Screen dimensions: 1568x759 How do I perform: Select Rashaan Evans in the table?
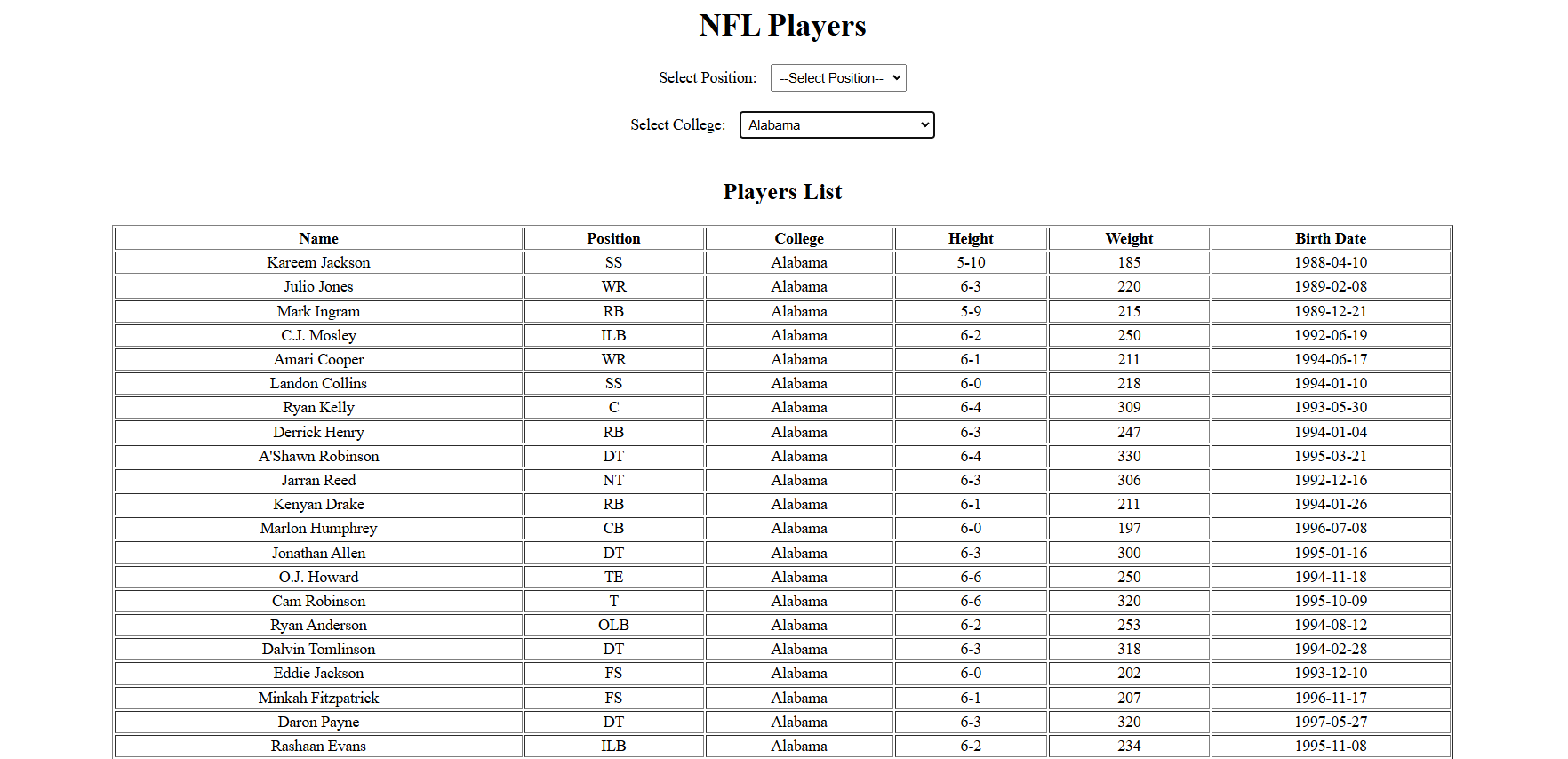pyautogui.click(x=318, y=746)
